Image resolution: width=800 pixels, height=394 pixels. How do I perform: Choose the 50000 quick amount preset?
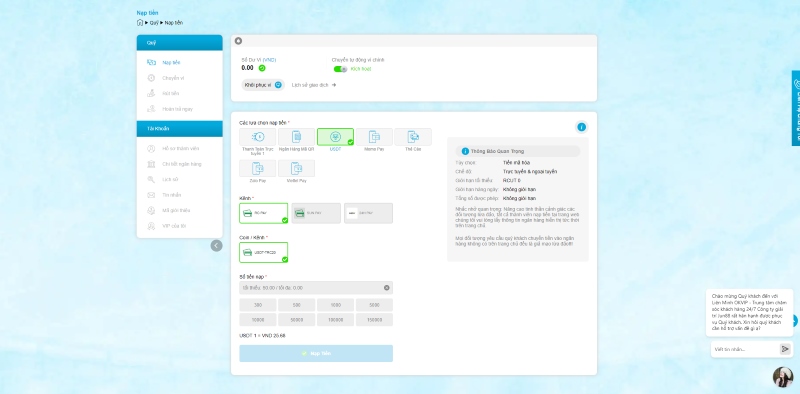pyautogui.click(x=296, y=320)
